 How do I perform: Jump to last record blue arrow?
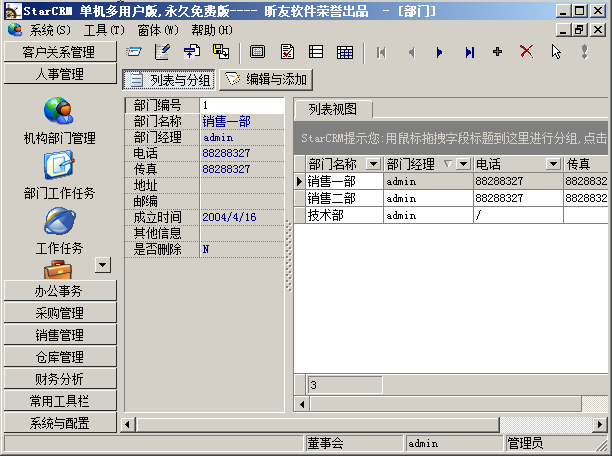pos(470,52)
